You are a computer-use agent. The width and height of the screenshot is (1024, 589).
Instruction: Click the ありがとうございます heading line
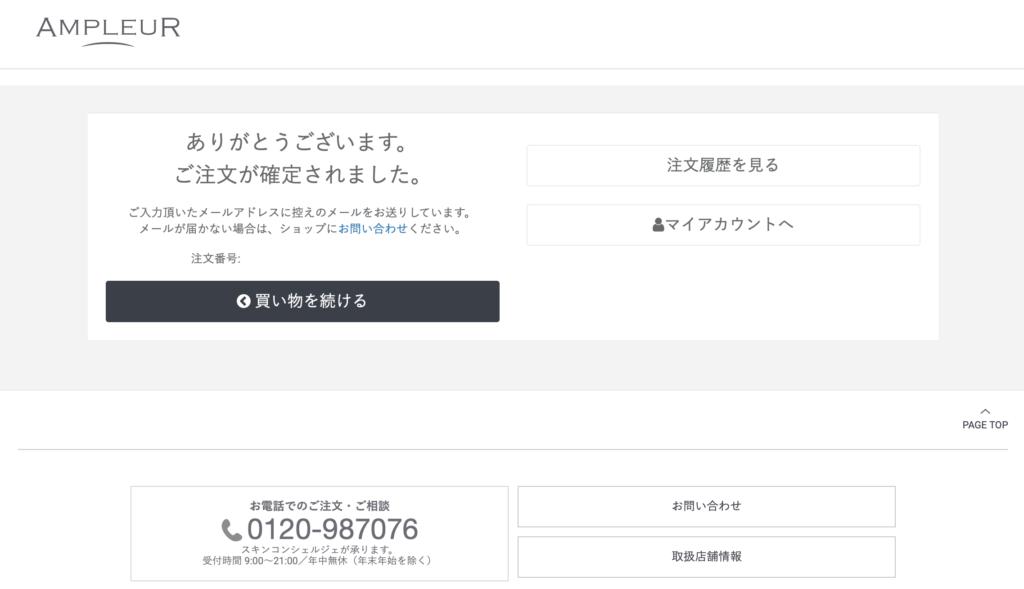(299, 142)
